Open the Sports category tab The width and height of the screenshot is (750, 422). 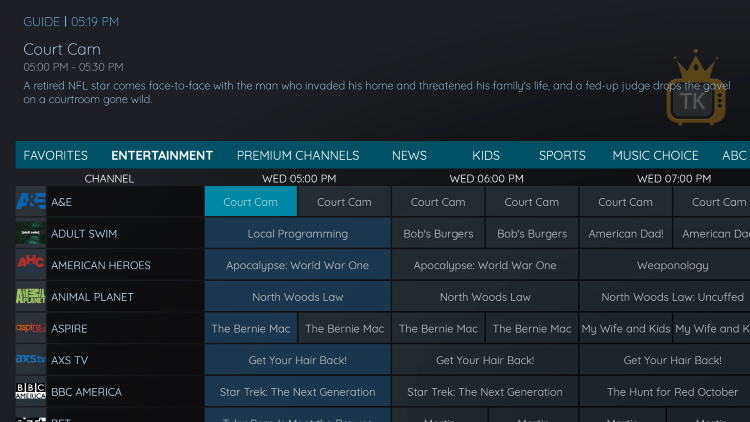(x=562, y=155)
